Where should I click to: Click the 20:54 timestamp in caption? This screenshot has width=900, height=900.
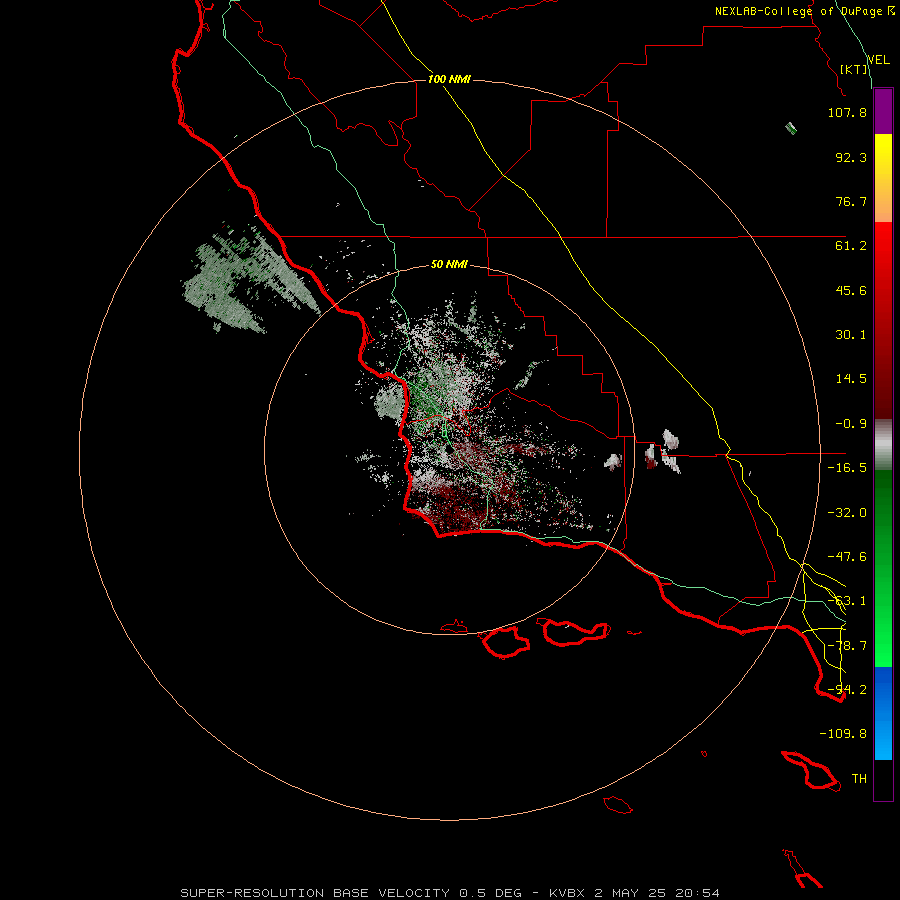[x=698, y=893]
